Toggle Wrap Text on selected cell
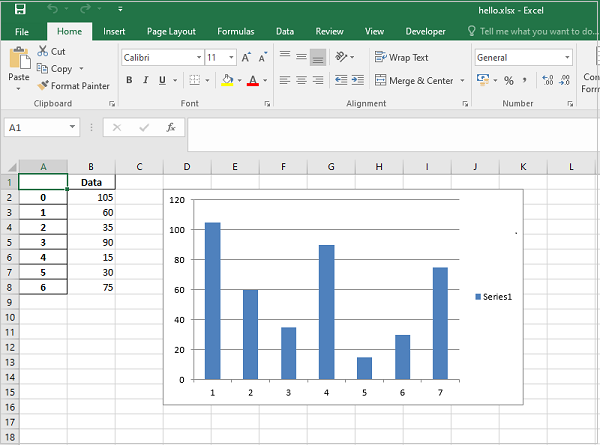The width and height of the screenshot is (600, 445). tap(401, 58)
